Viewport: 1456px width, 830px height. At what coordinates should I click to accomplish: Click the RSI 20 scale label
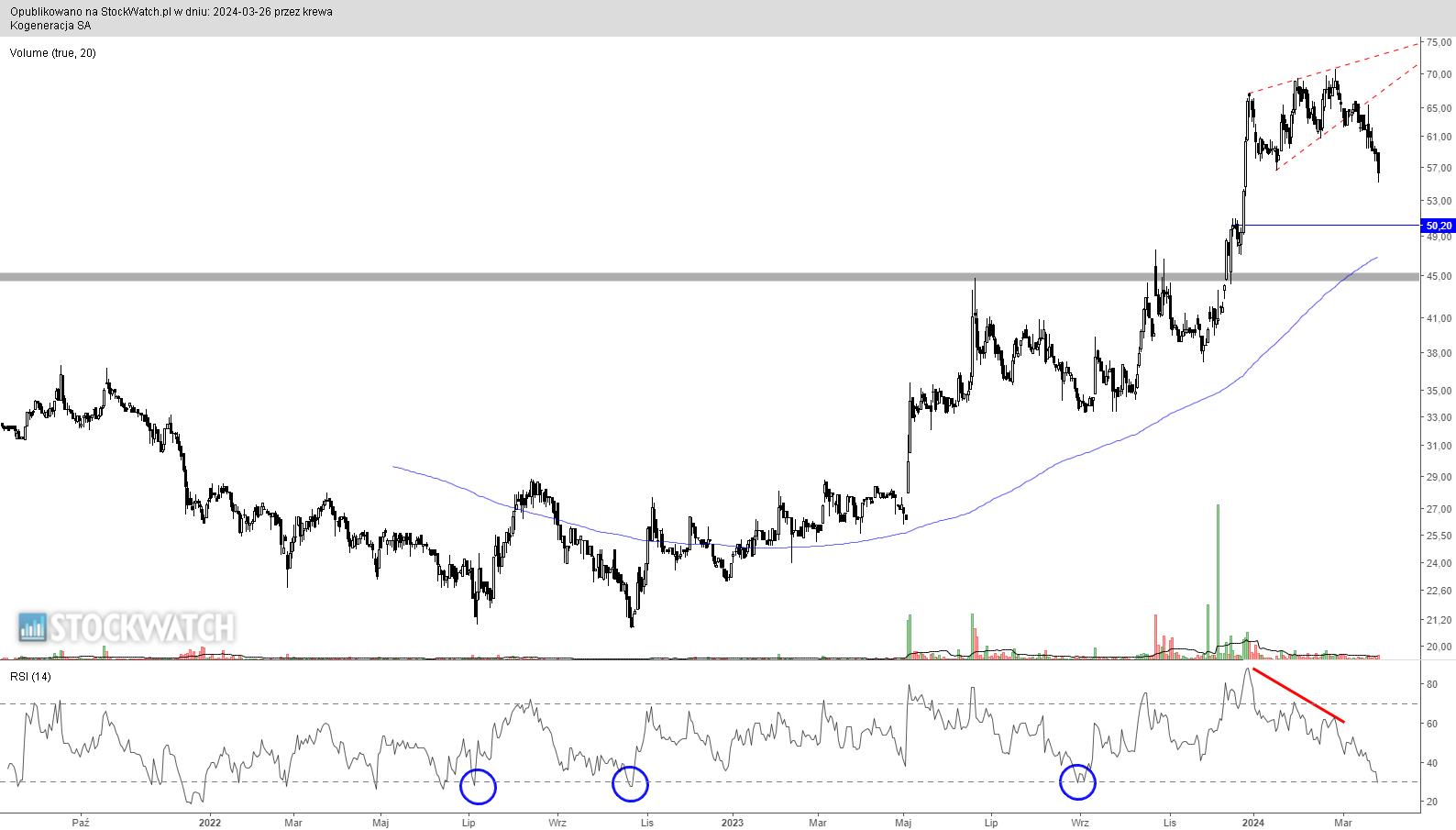pyautogui.click(x=1431, y=802)
